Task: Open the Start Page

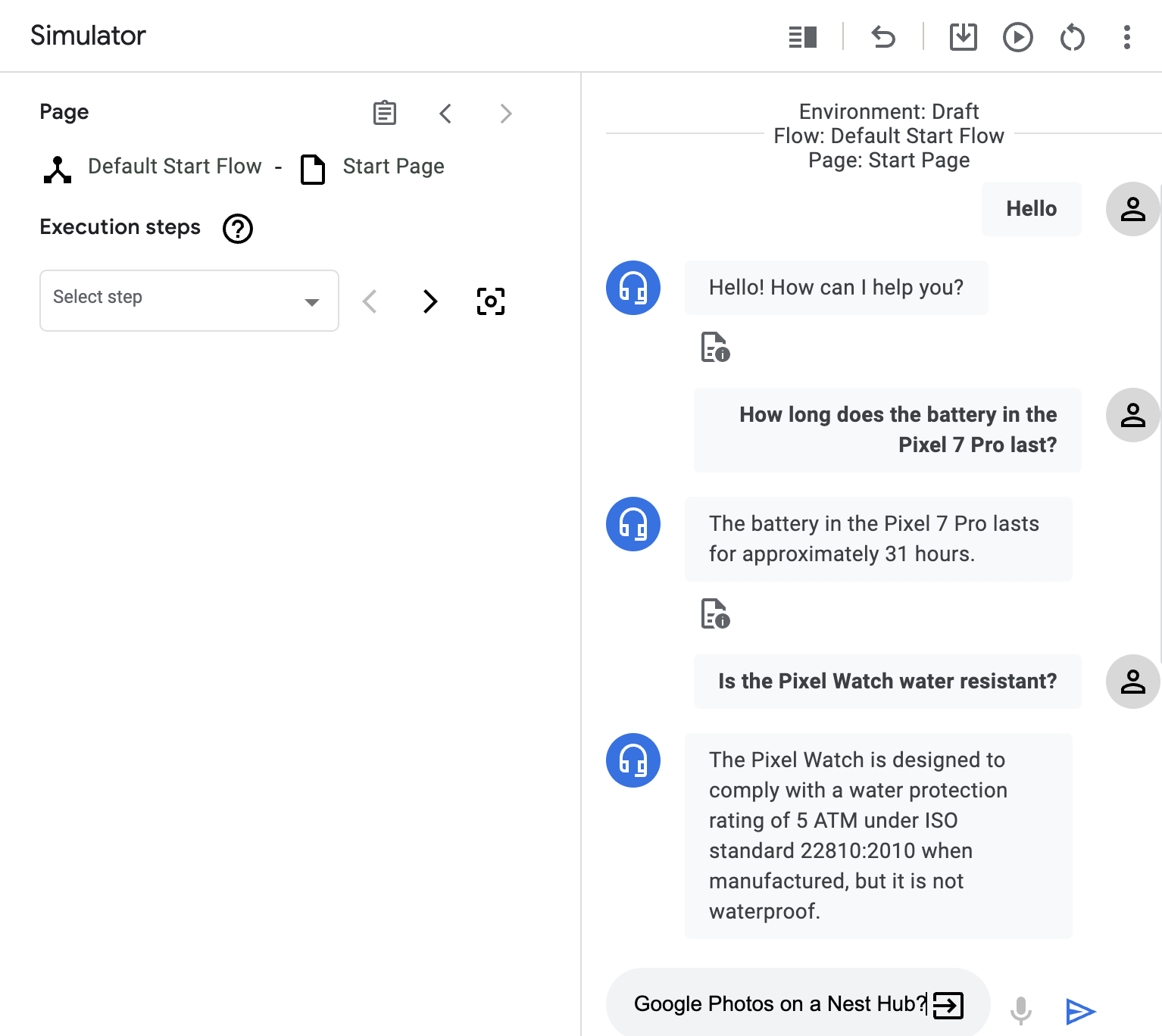Action: click(393, 166)
